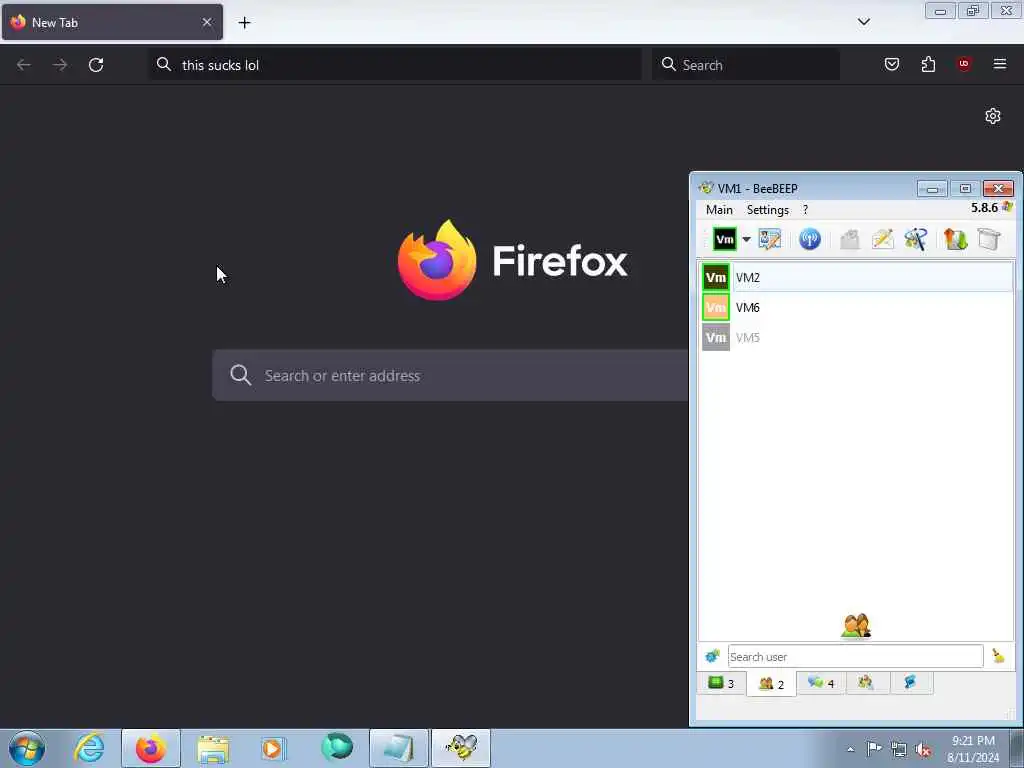Select user VM6 in the user list

857,308
